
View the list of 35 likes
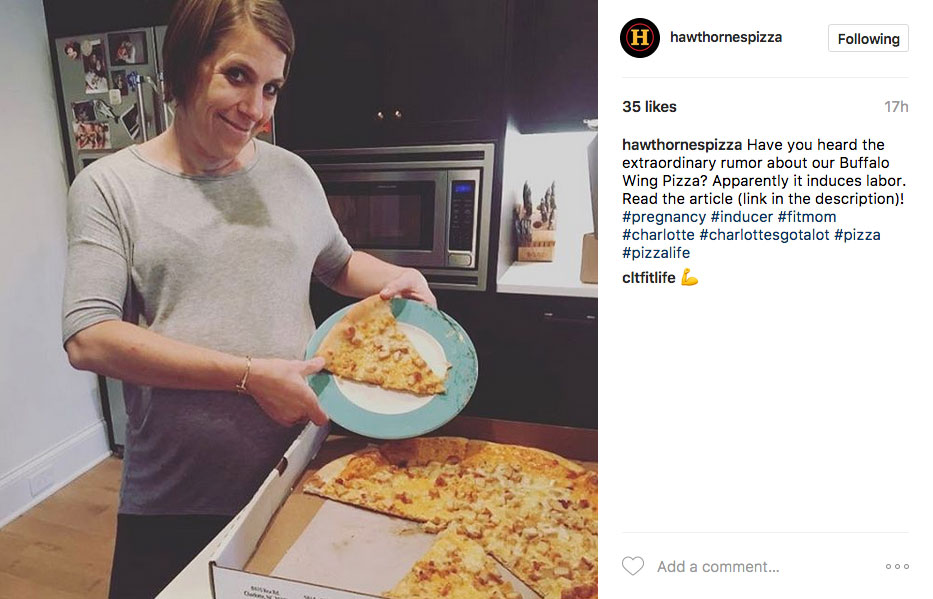[x=651, y=106]
